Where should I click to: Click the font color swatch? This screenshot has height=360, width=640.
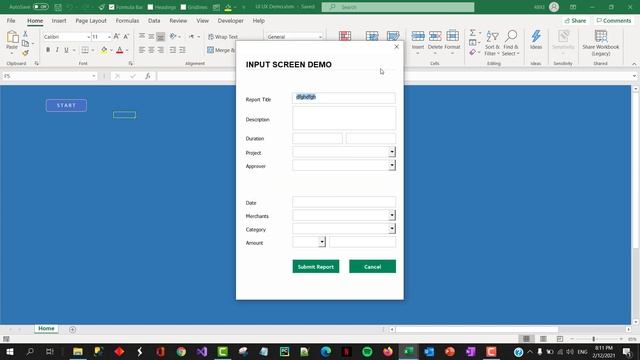point(120,50)
